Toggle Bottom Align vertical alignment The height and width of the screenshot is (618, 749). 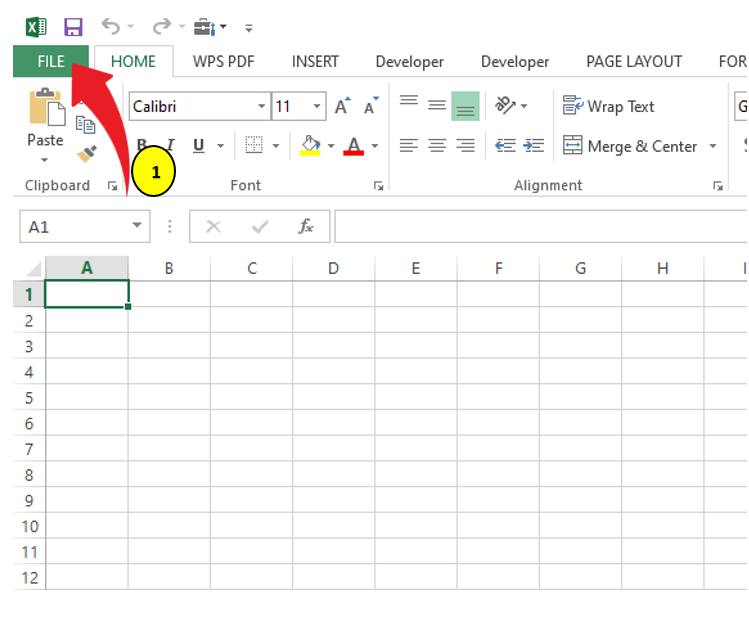coord(465,106)
